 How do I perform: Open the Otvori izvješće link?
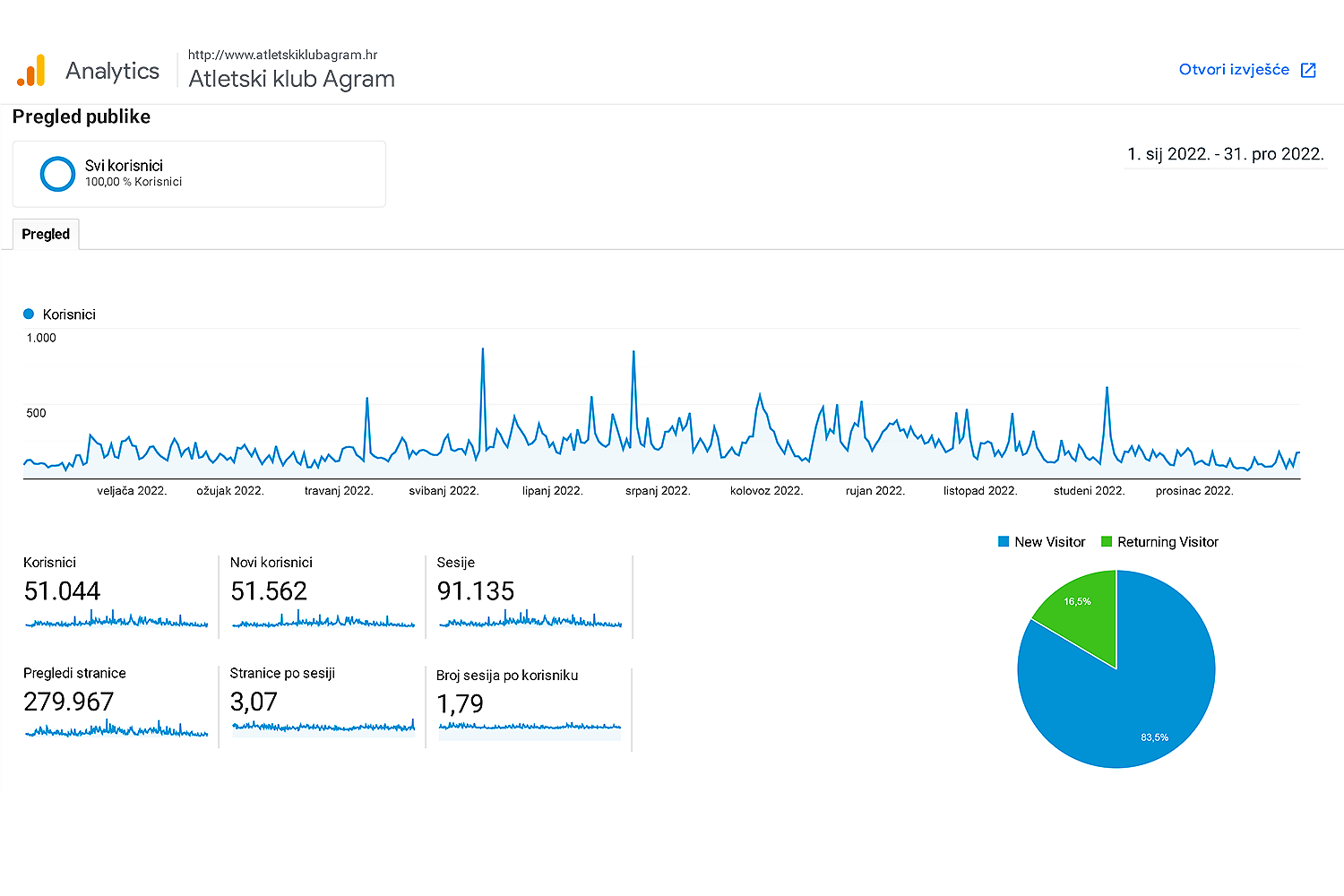[x=1234, y=70]
